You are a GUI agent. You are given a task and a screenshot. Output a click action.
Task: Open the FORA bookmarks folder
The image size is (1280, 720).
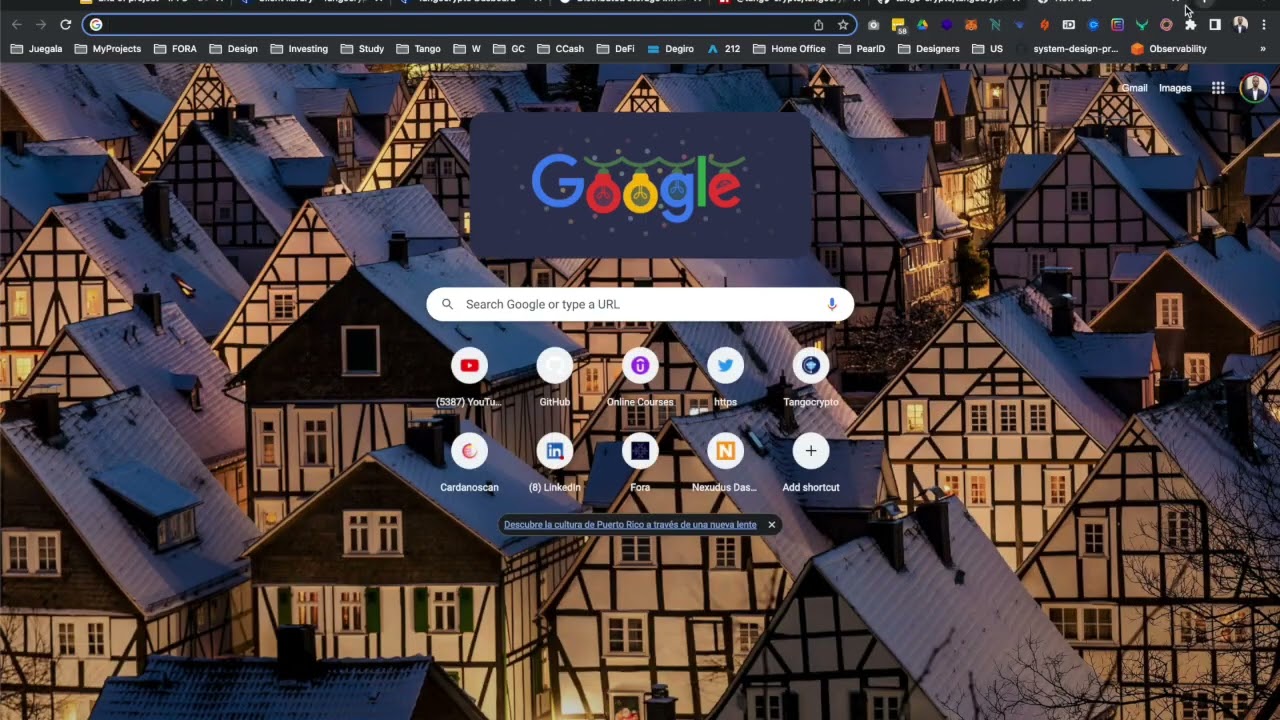pos(176,48)
